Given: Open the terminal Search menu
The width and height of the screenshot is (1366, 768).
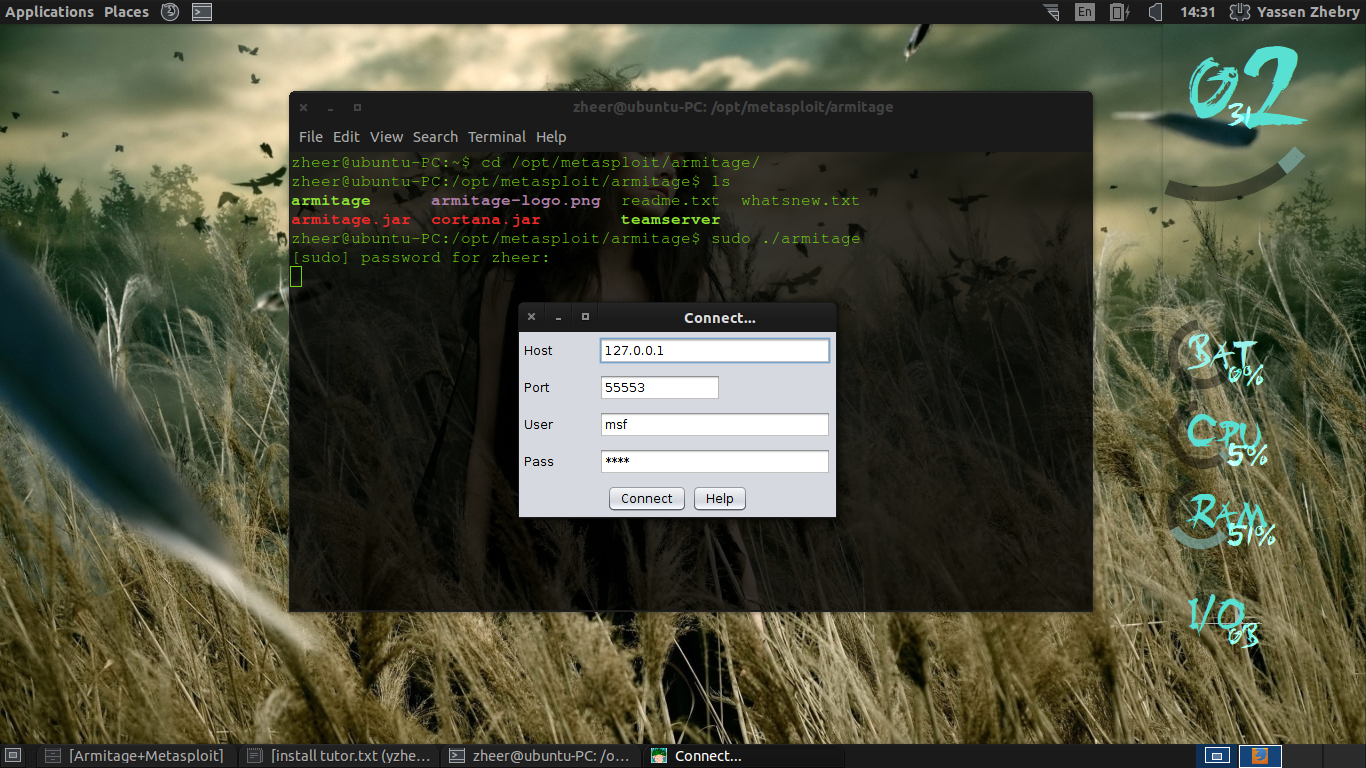Looking at the screenshot, I should click(435, 137).
